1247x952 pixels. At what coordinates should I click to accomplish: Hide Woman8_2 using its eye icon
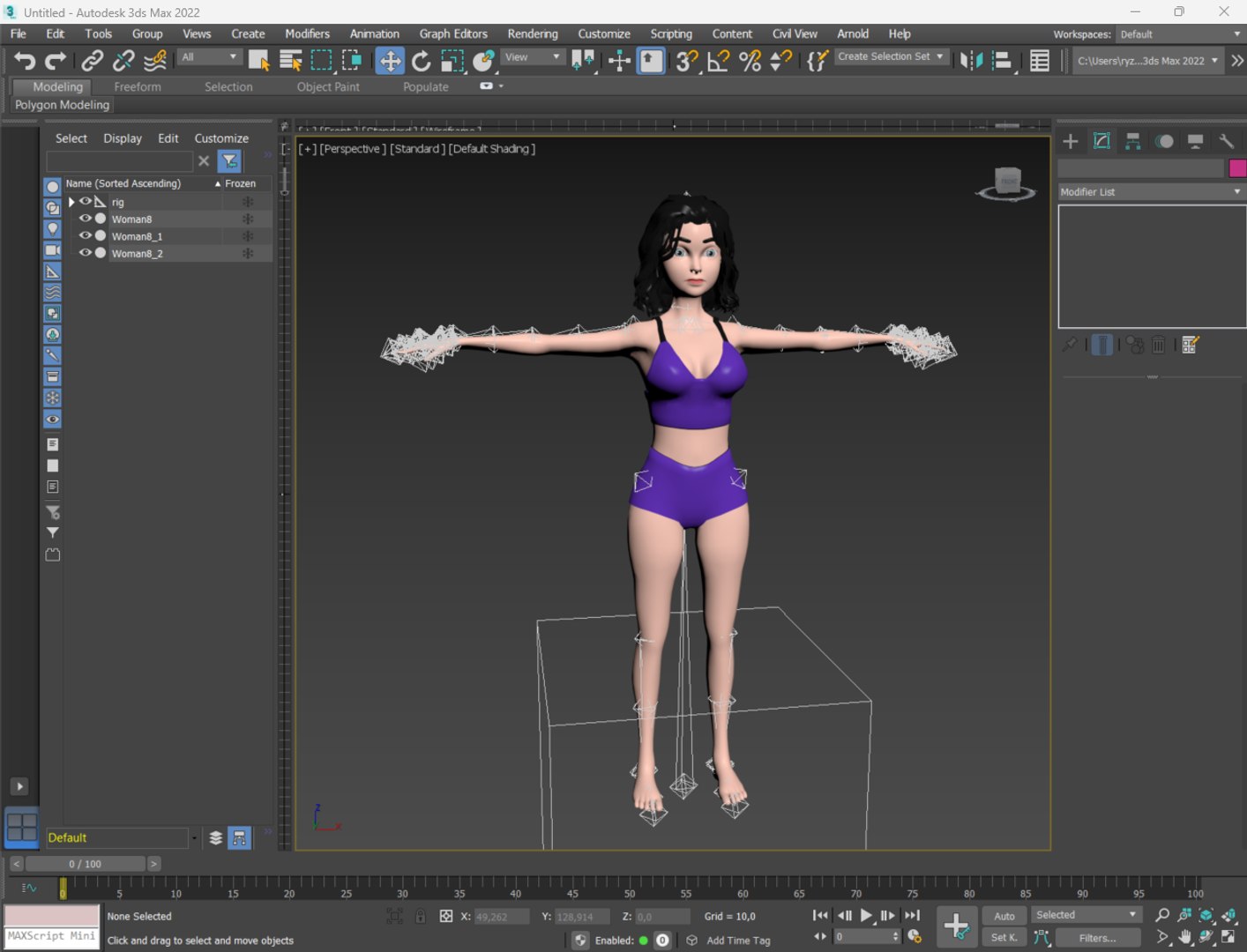coord(86,253)
